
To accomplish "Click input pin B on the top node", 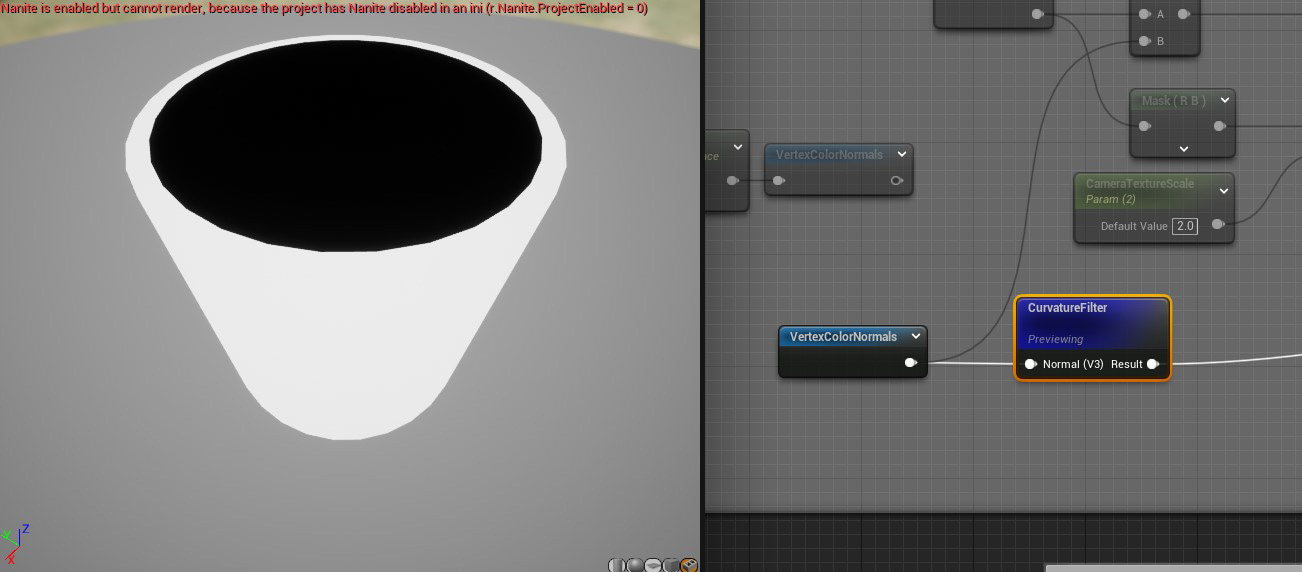I will pos(1144,41).
